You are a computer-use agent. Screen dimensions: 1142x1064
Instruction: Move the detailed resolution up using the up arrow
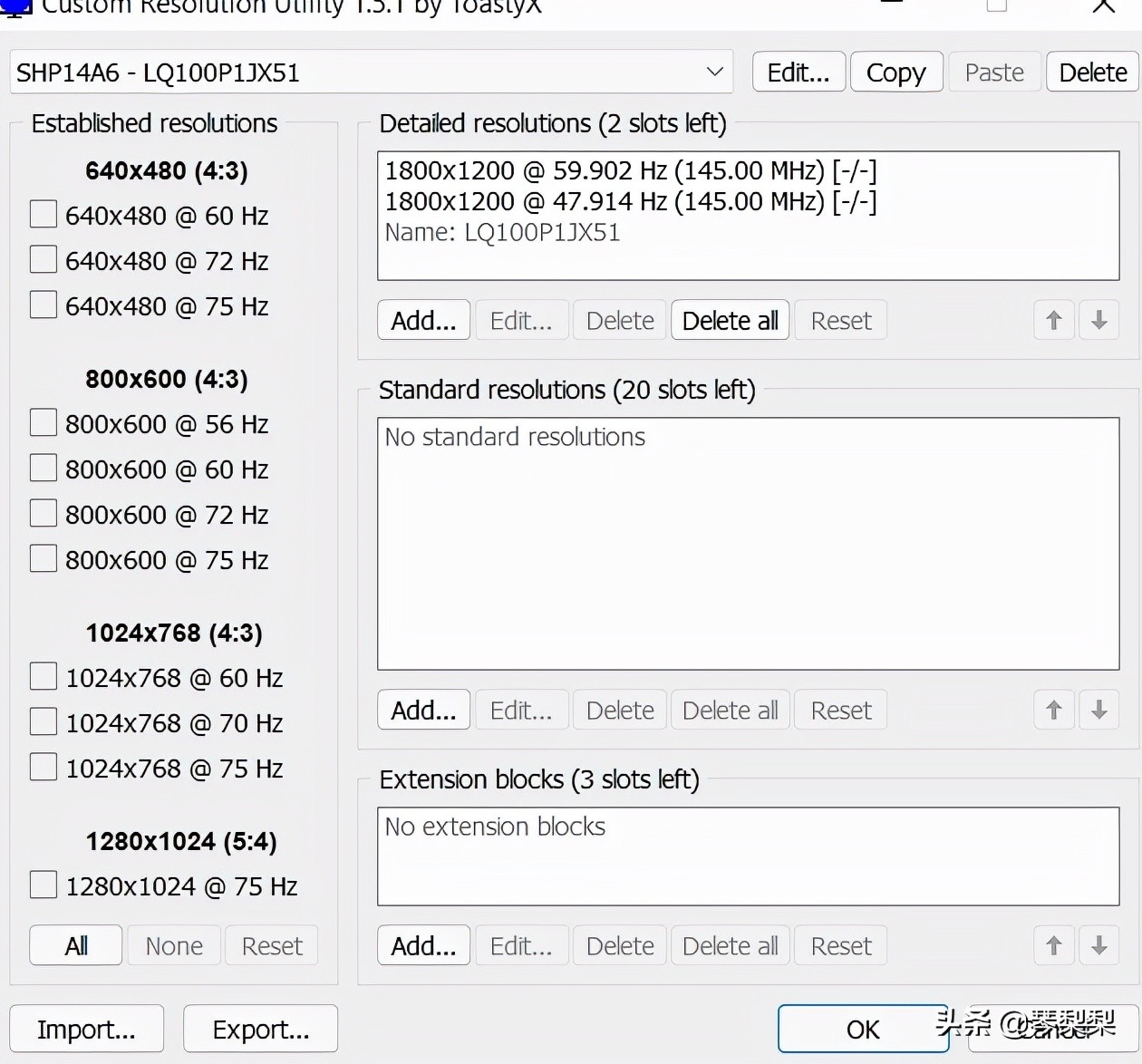[x=1053, y=320]
